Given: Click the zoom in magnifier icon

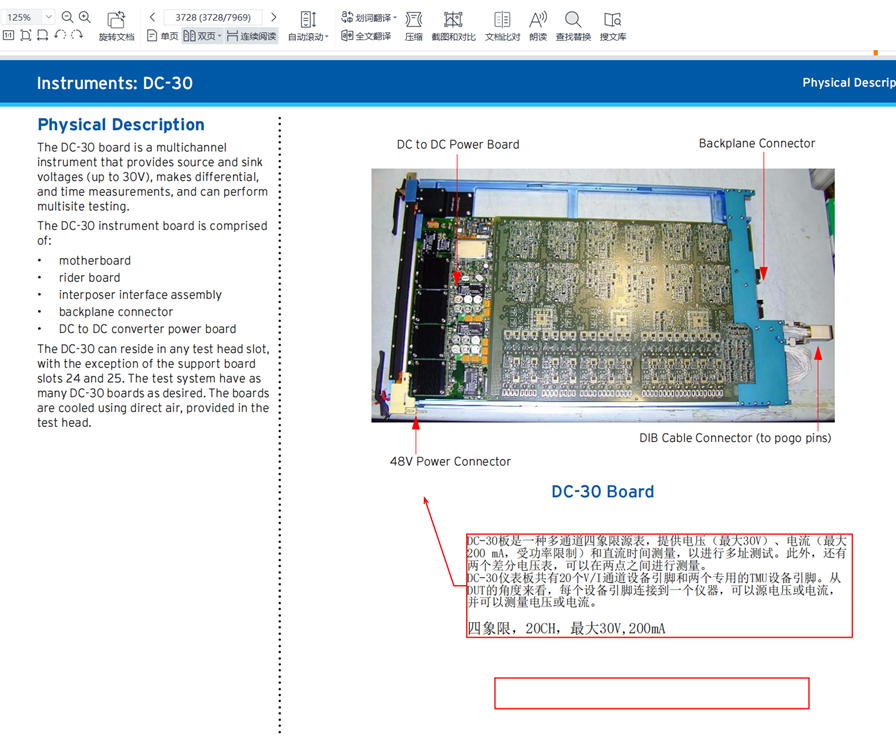Looking at the screenshot, I should pos(85,17).
